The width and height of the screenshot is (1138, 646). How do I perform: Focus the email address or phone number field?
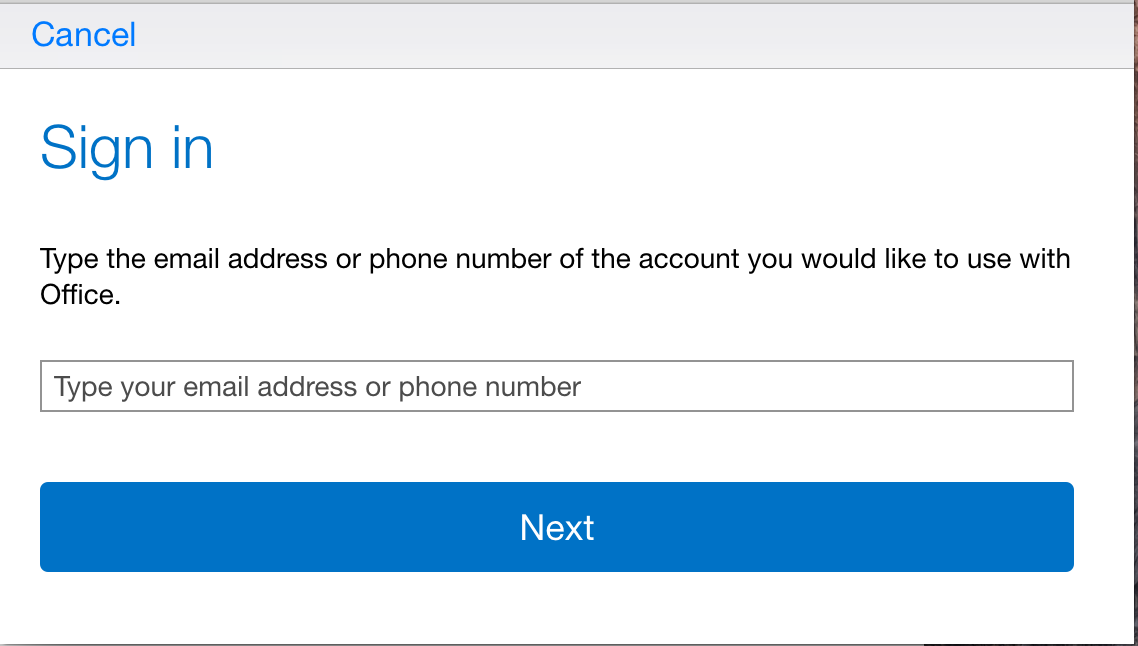557,386
